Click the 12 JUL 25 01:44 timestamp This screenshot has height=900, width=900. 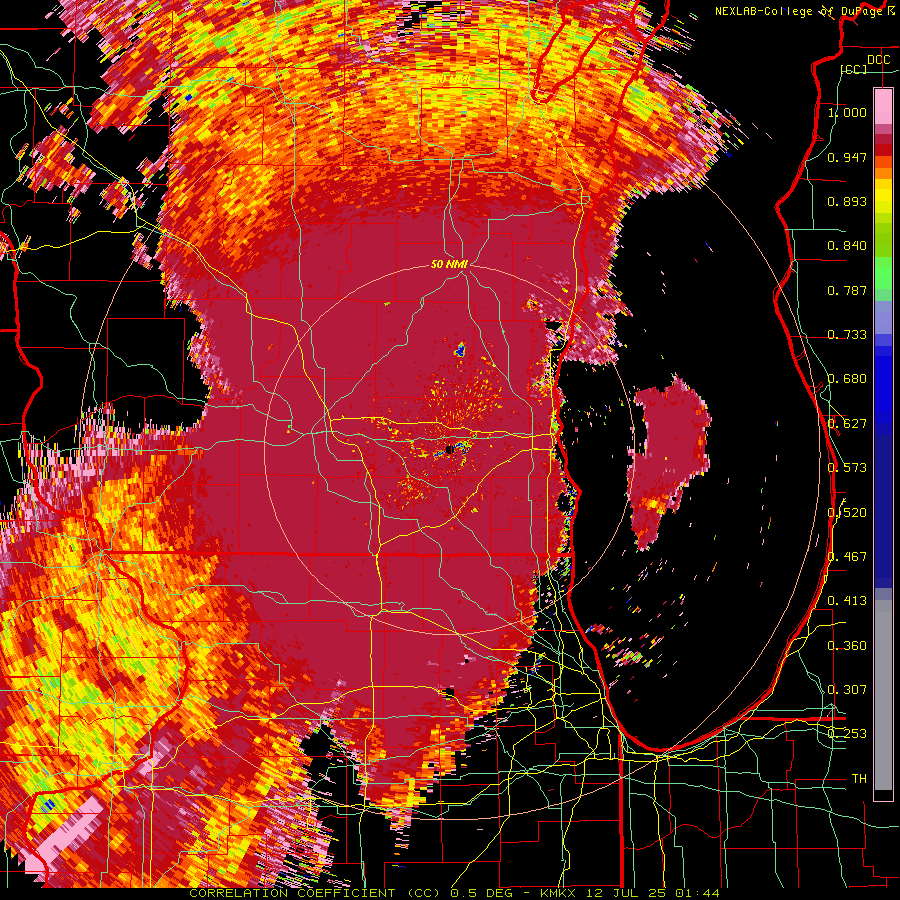(653, 893)
